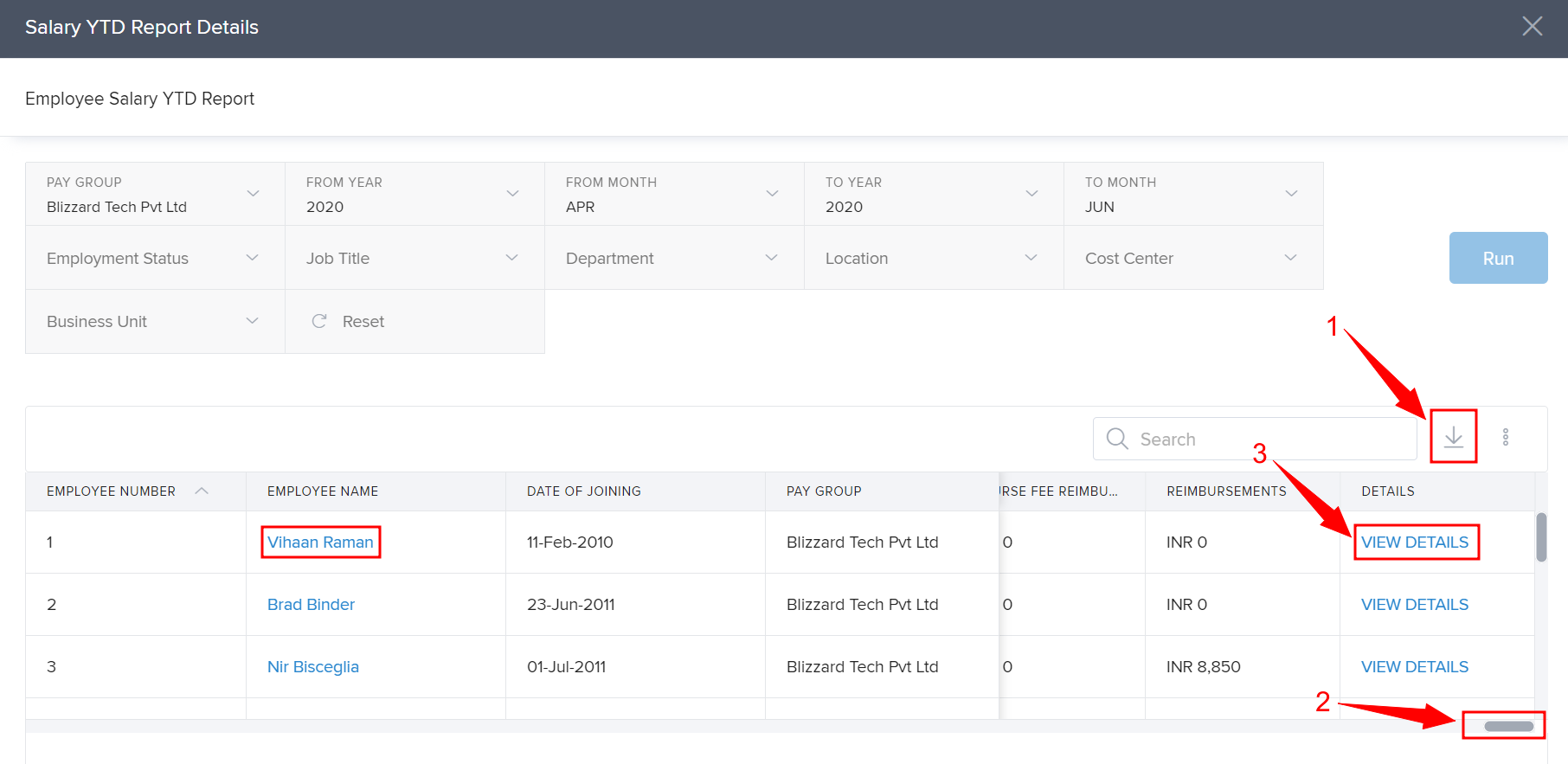
Task: Expand the Department filter
Action: [674, 258]
